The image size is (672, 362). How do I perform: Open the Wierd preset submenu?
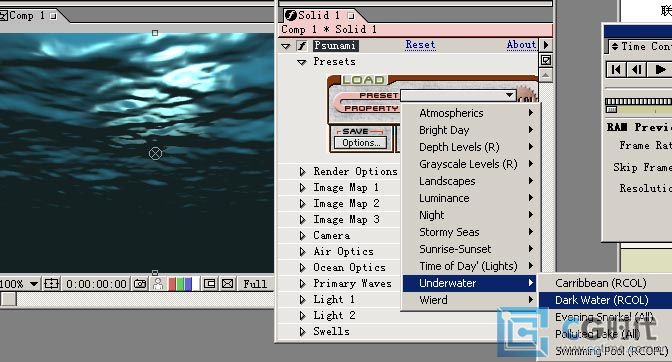[470, 300]
